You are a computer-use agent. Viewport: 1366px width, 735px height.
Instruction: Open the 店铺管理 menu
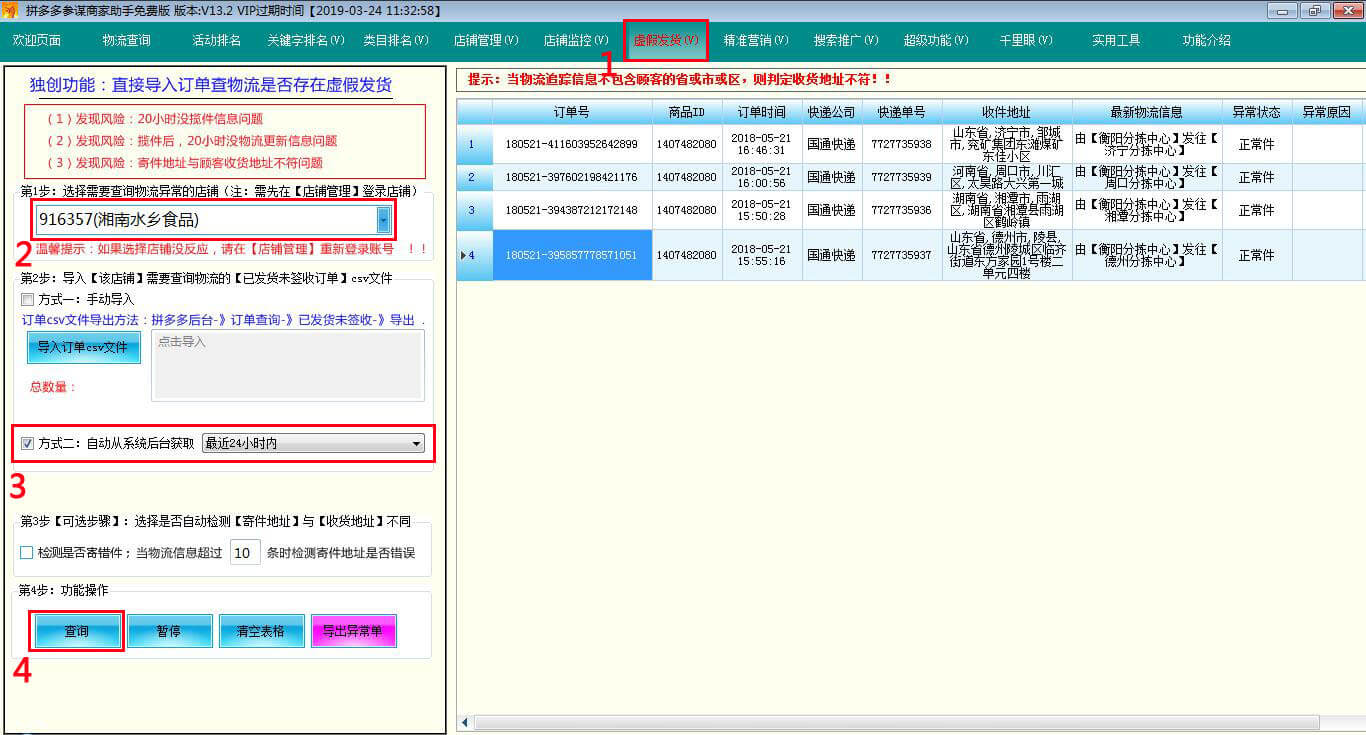tap(486, 41)
